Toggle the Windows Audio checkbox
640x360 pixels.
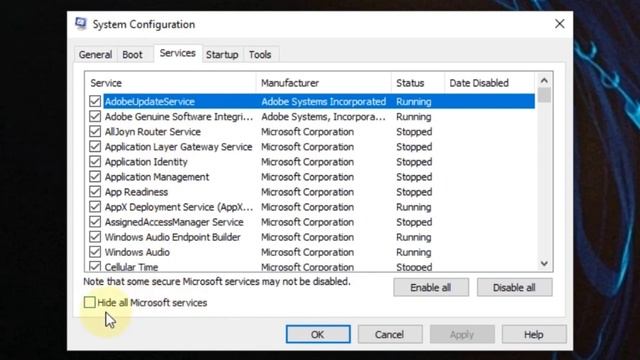pos(95,252)
